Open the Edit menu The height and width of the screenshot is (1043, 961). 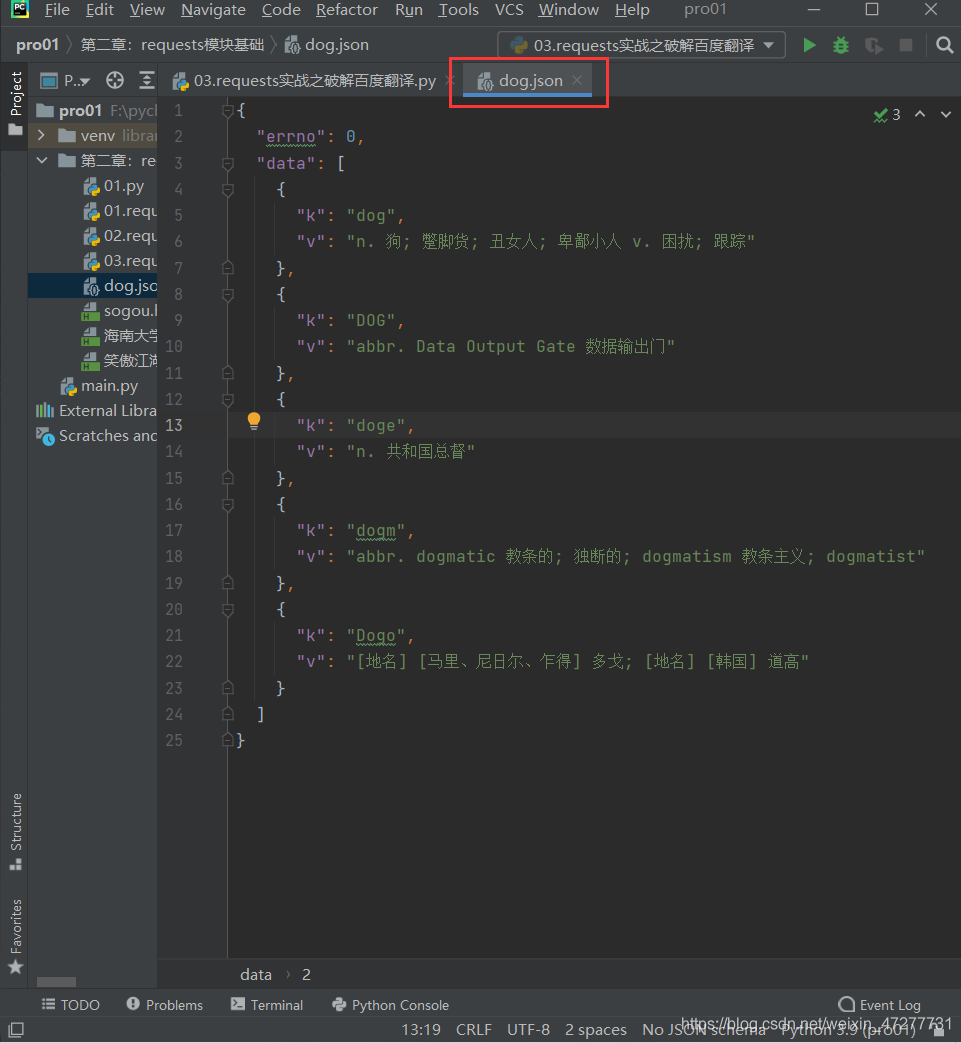pos(100,10)
